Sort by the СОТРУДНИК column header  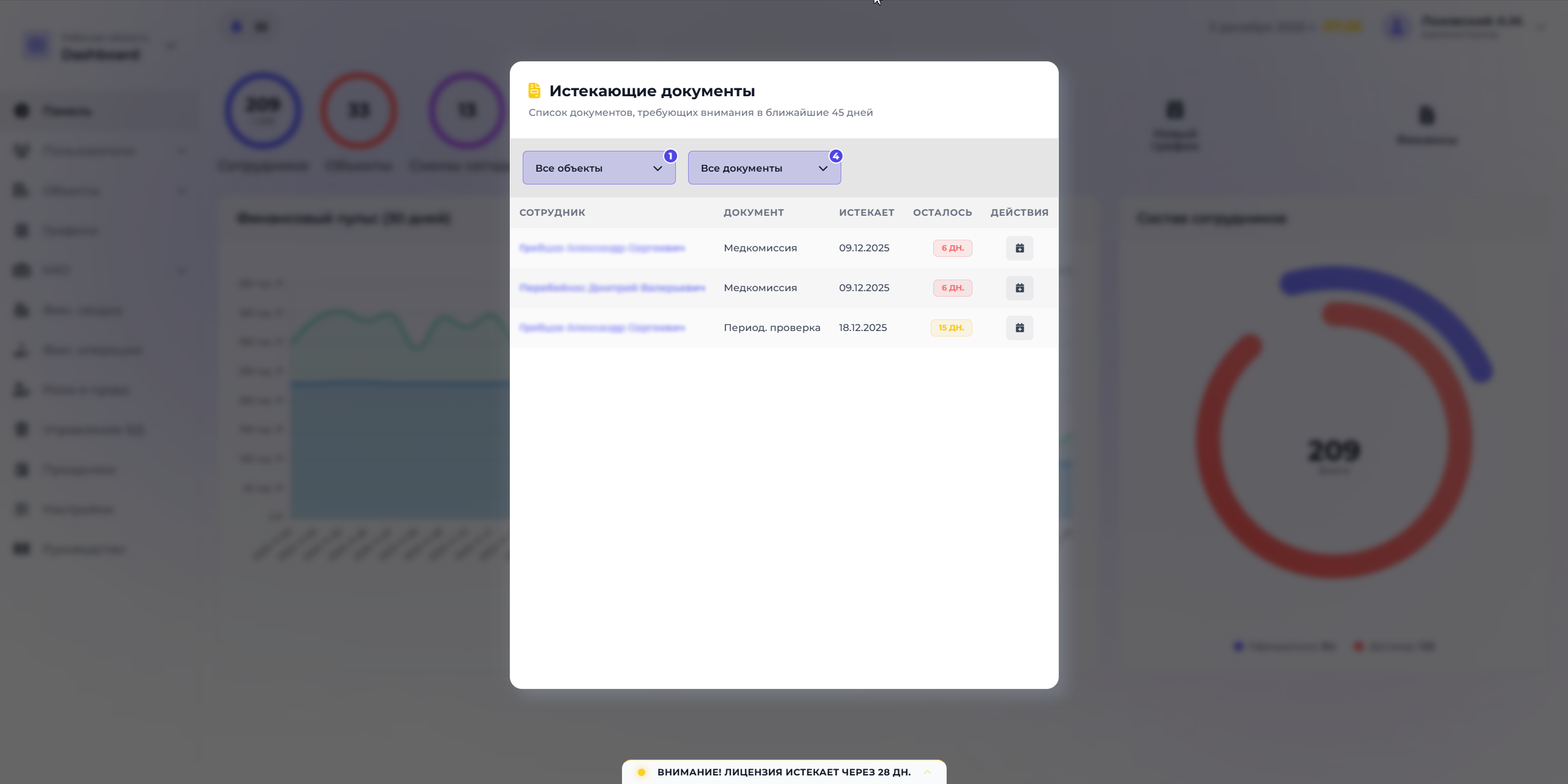552,213
